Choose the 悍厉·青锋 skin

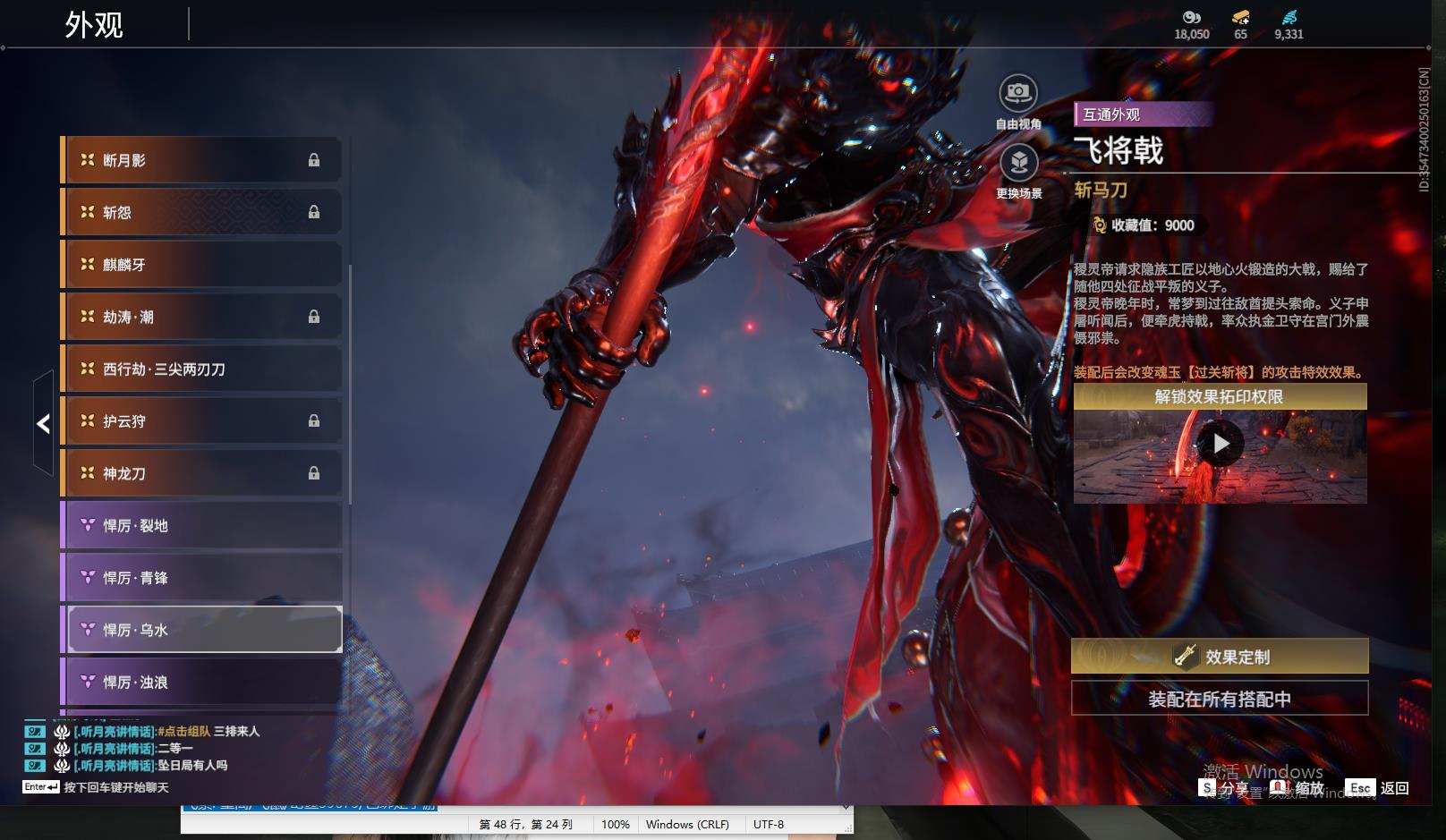(201, 578)
